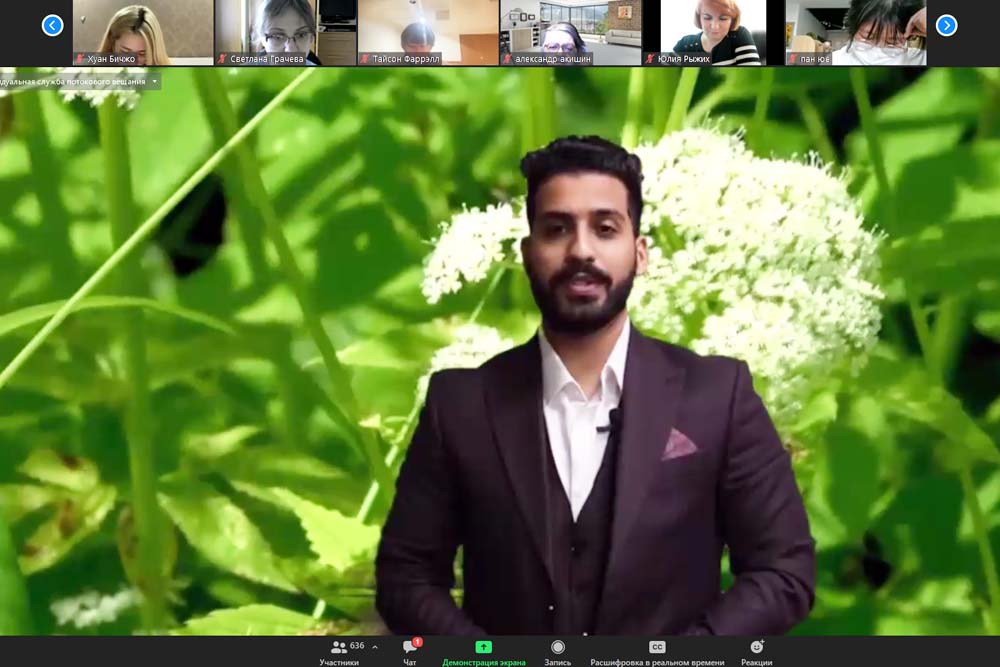Expand the participants options chevron arrow

(375, 647)
